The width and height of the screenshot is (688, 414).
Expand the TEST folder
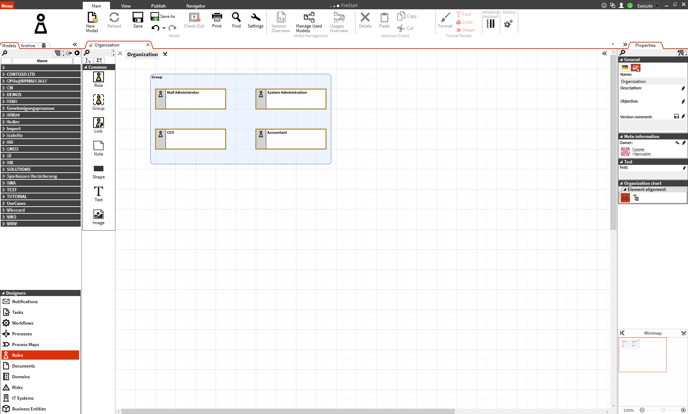point(4,190)
